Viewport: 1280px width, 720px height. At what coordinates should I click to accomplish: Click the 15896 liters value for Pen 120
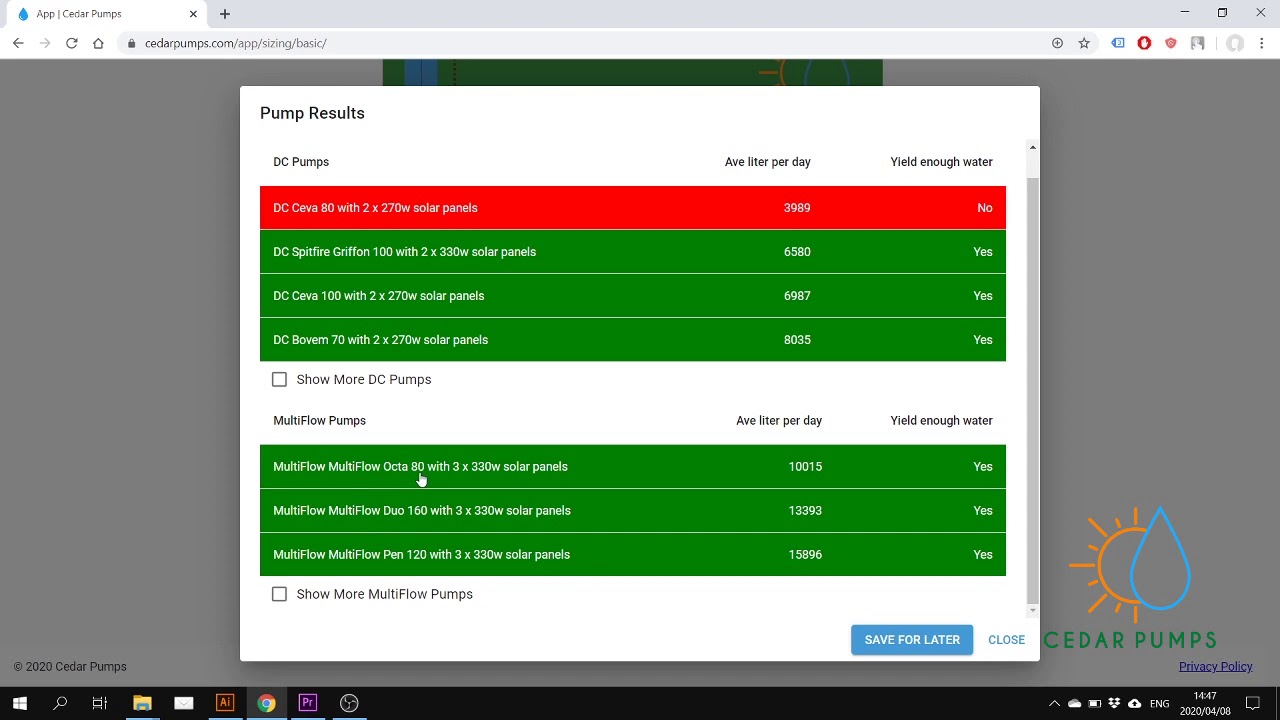(805, 555)
